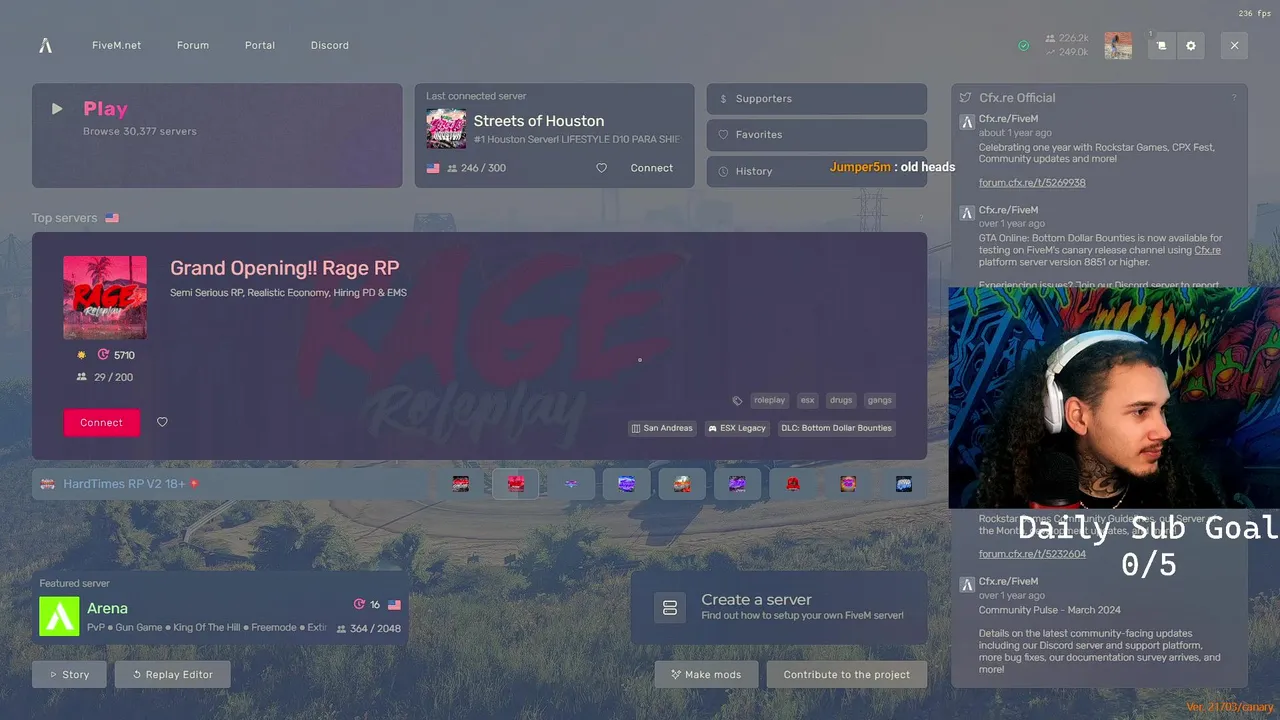Open the Streets of Houston server thumbnail
Viewport: 1280px width, 720px height.
pos(446,129)
